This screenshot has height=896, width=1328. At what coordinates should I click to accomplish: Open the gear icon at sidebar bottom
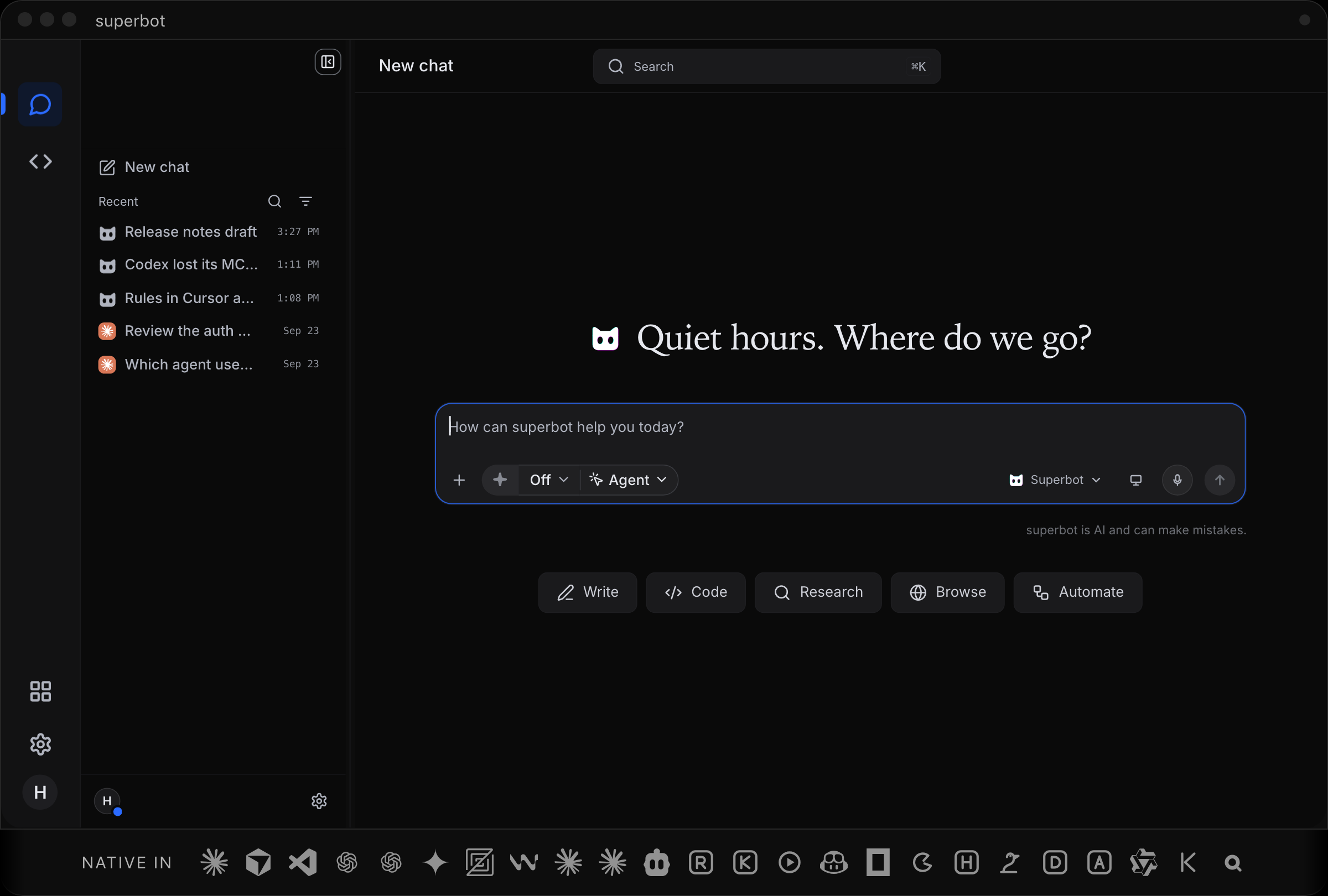pyautogui.click(x=319, y=801)
